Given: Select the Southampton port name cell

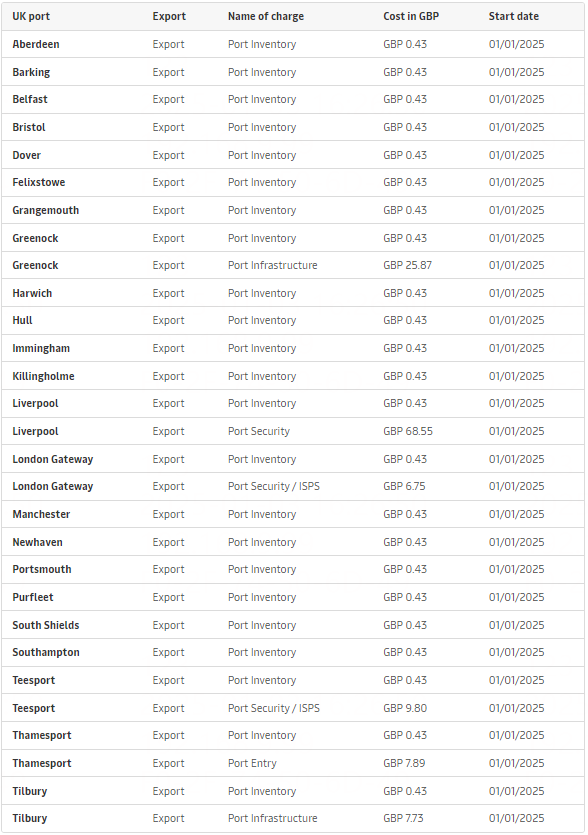Looking at the screenshot, I should click(46, 652).
